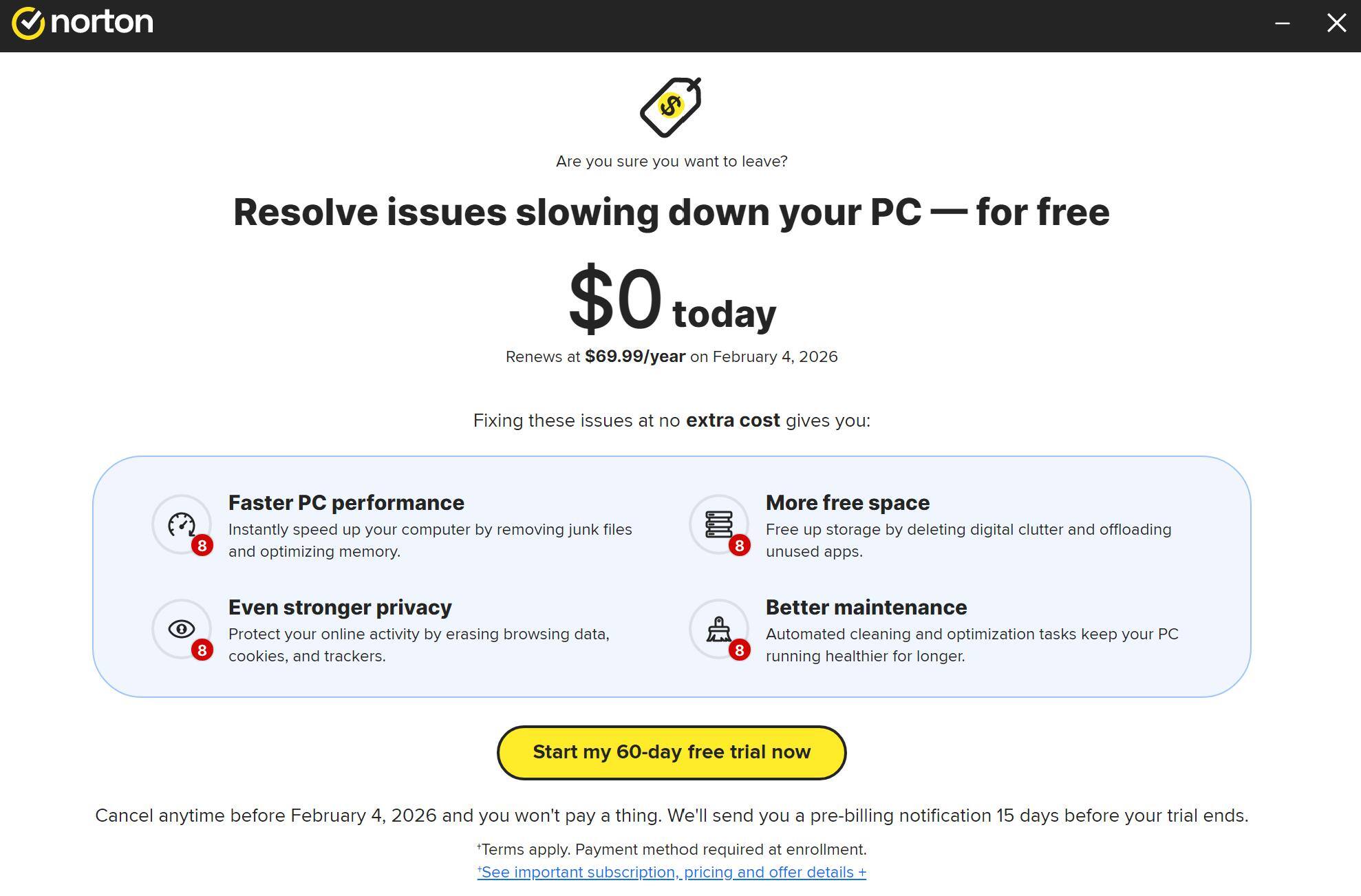Click the brush icon for Better maintenance

tap(718, 629)
